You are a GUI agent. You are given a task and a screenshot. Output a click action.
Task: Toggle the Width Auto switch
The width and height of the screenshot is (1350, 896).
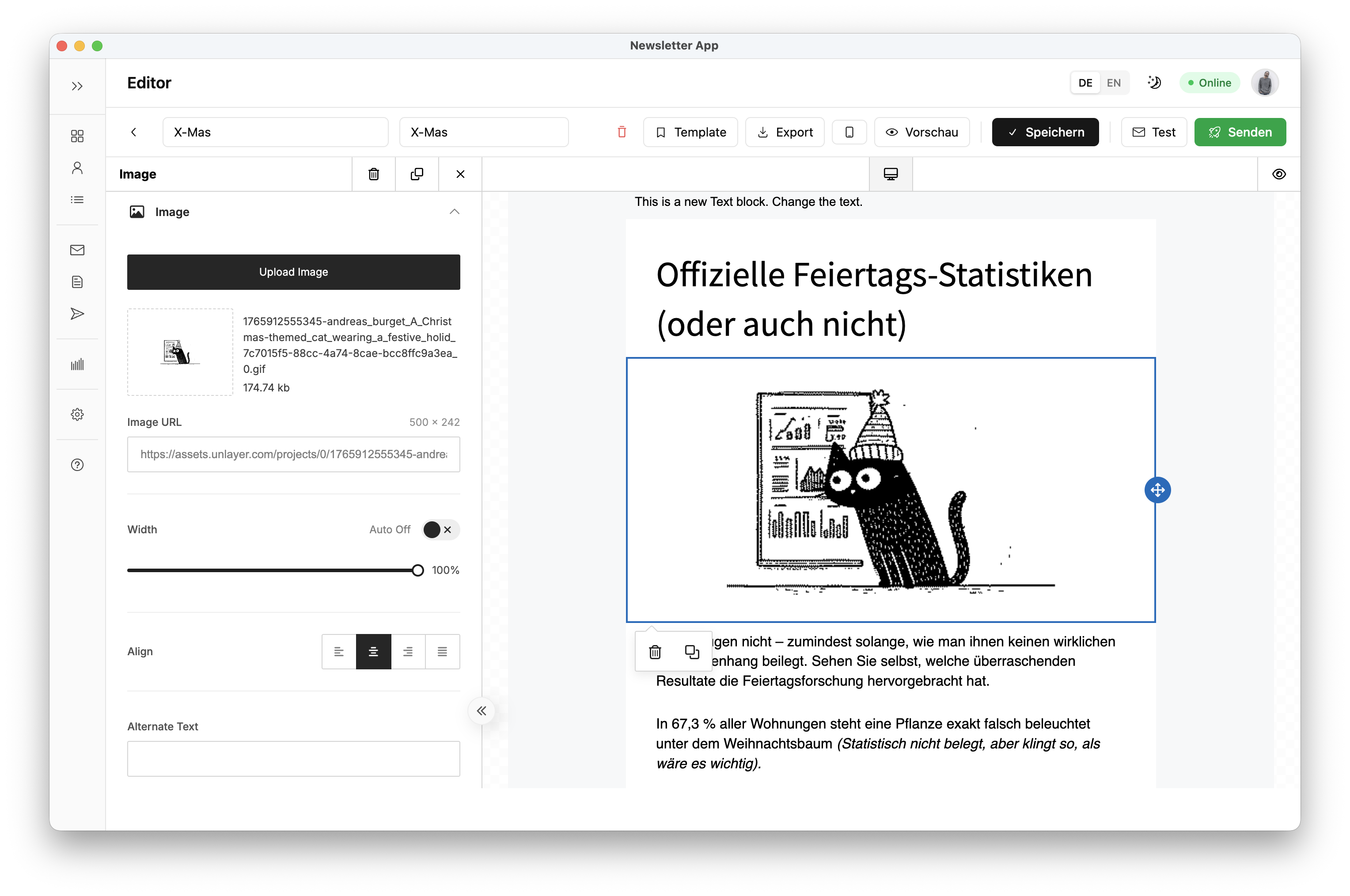pos(440,530)
